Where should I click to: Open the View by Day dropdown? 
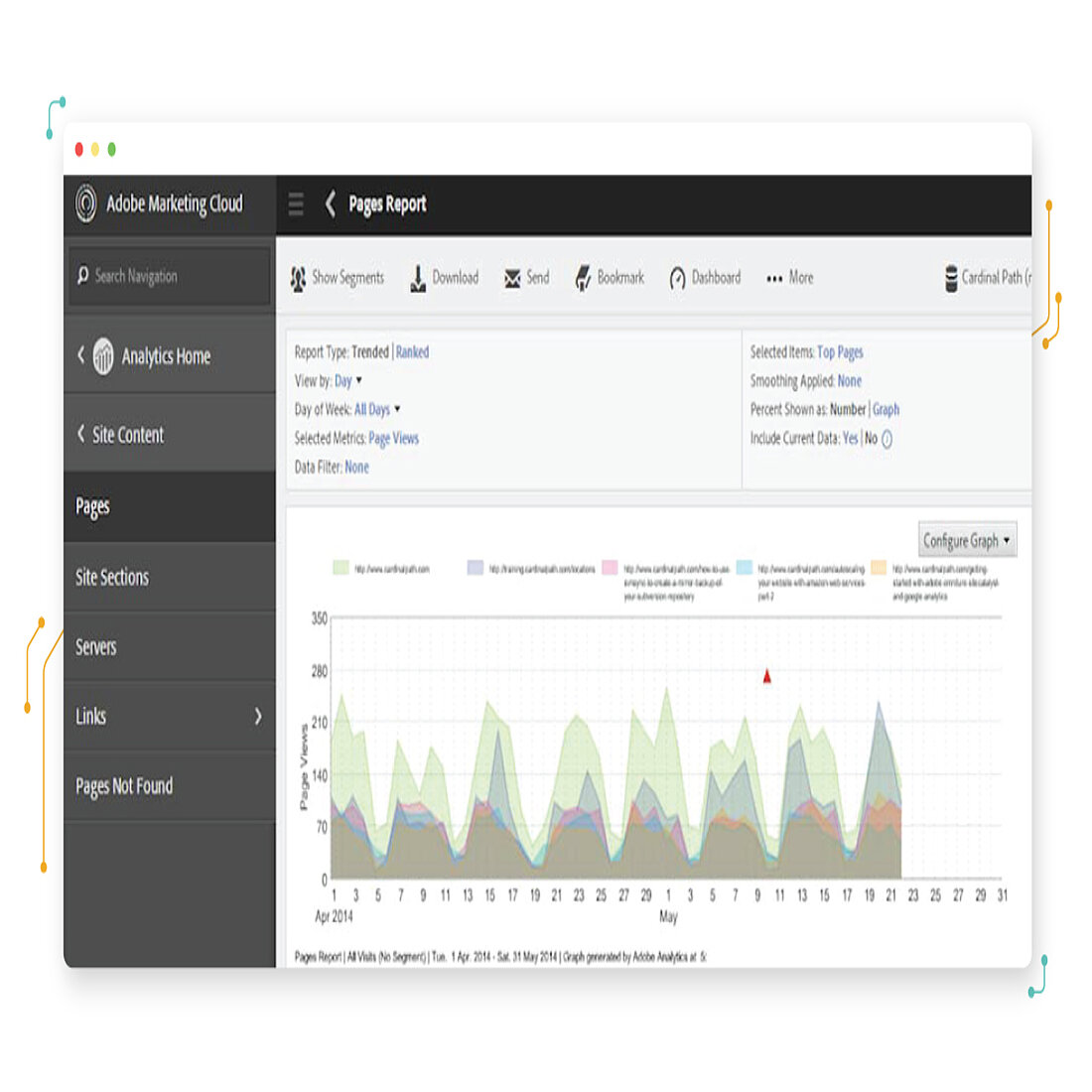(x=347, y=381)
